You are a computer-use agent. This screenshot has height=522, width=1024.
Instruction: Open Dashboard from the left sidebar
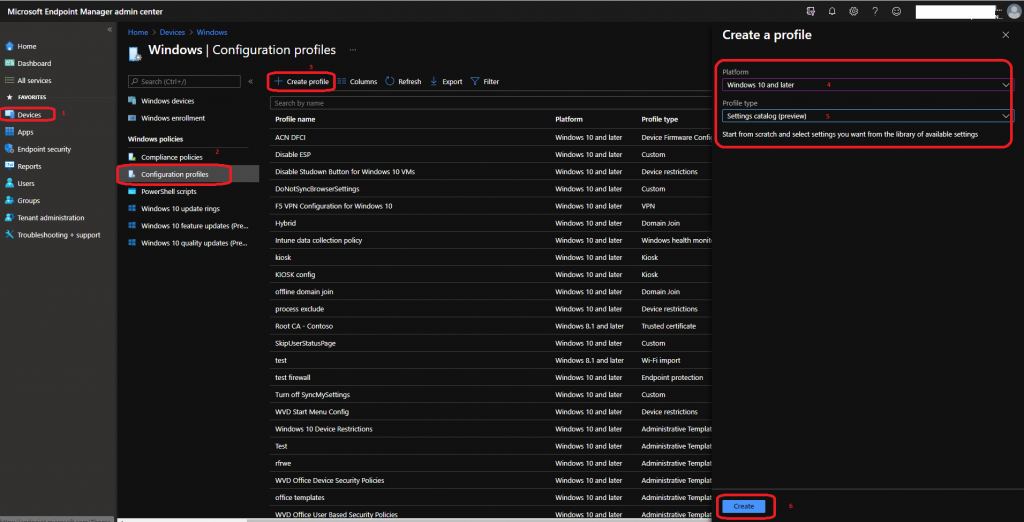coord(34,63)
